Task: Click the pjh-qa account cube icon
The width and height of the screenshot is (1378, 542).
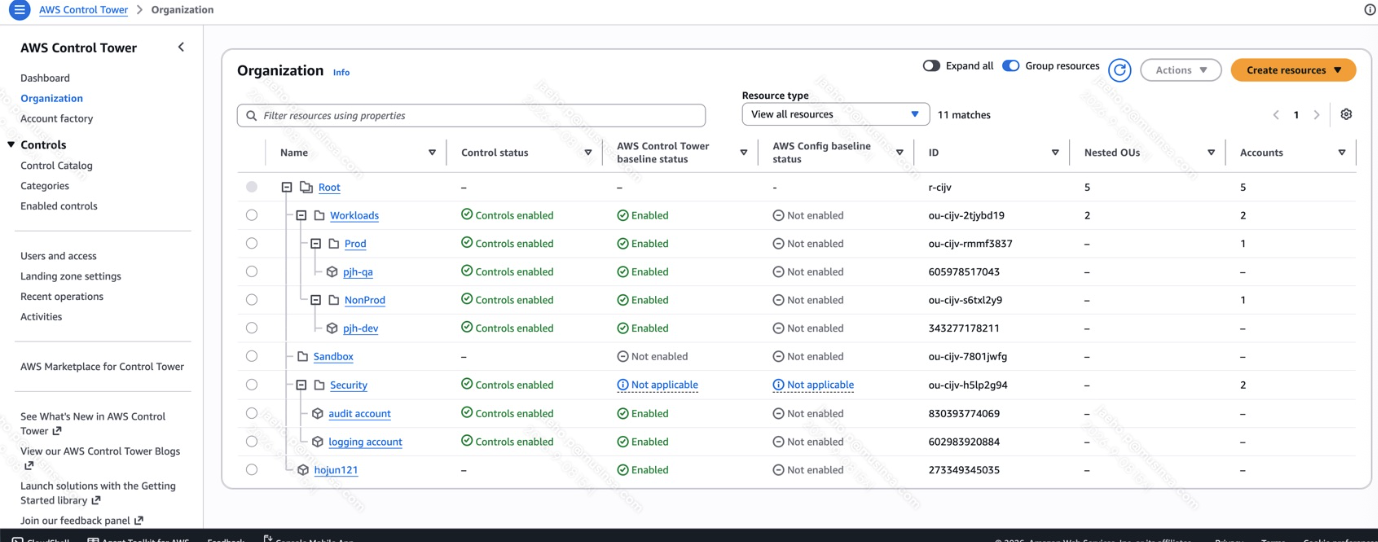Action: [332, 272]
